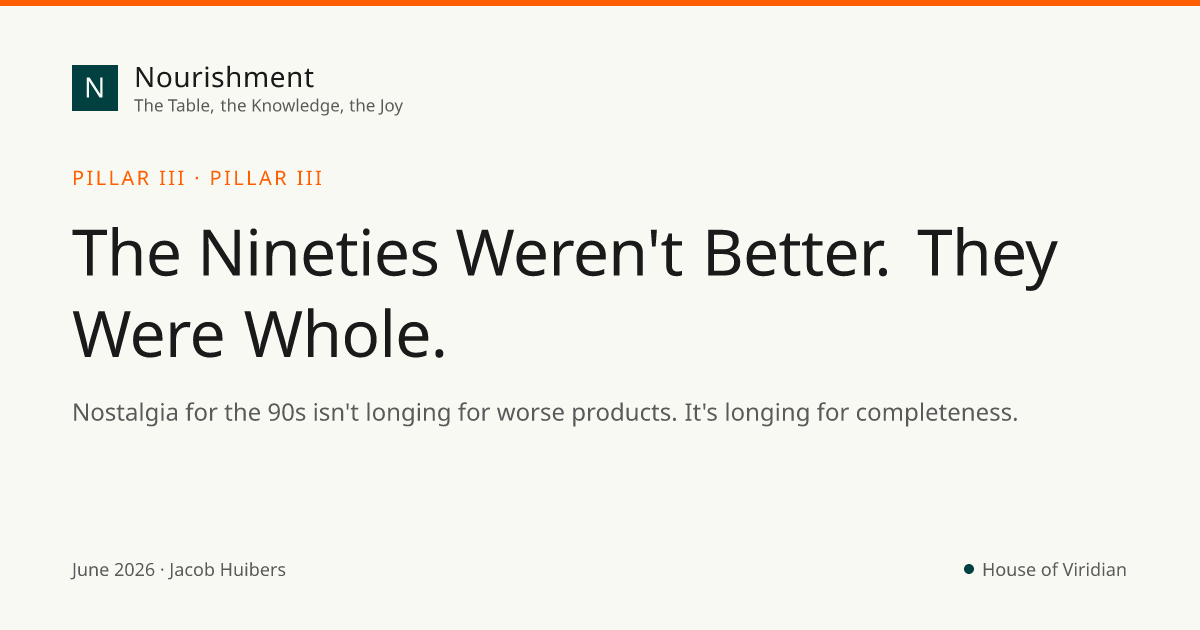Click the dot separator between PILLAR III labels
1200x630 pixels.
pos(198,179)
